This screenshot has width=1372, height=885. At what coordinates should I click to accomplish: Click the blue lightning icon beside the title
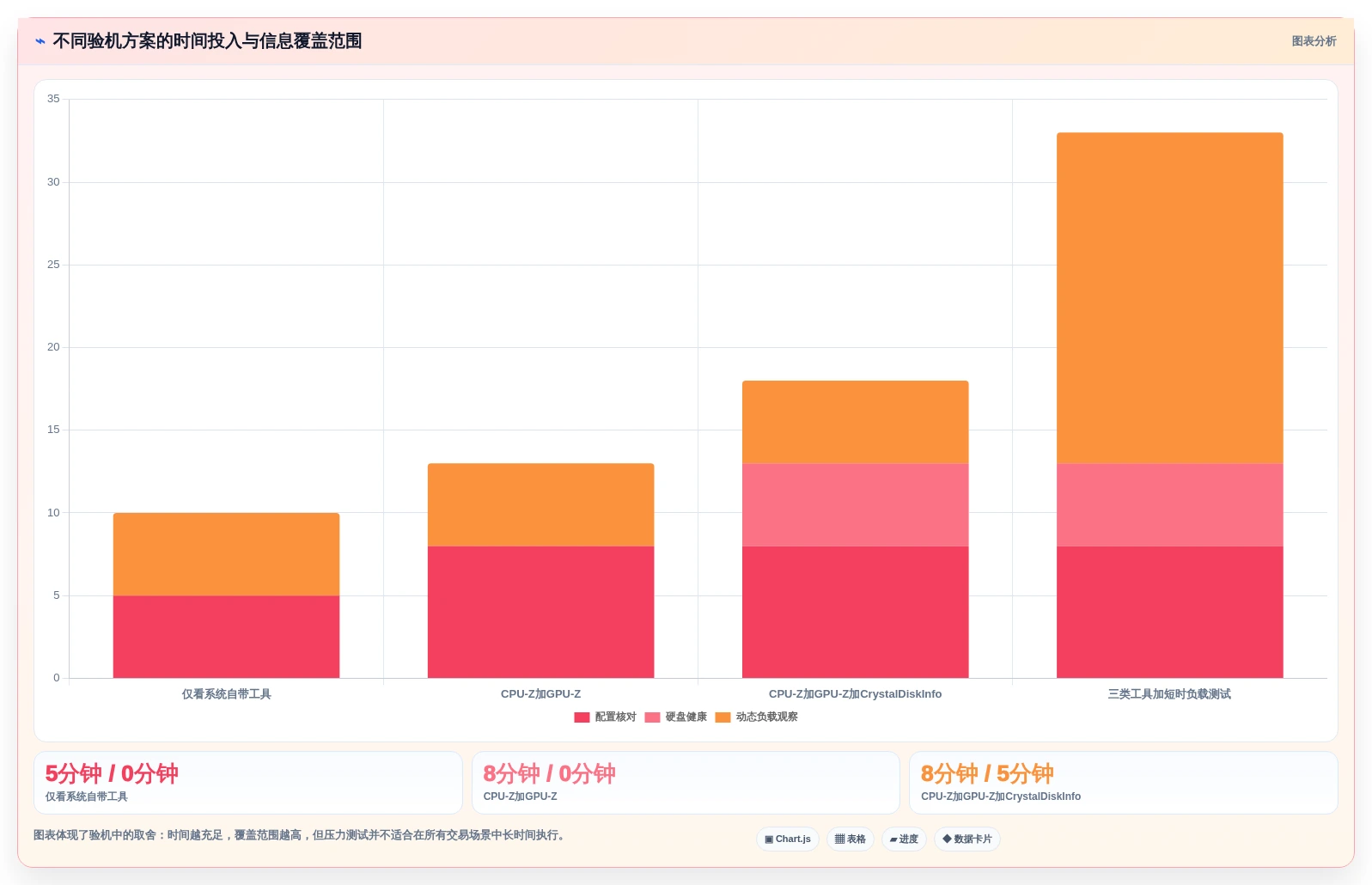pos(40,41)
